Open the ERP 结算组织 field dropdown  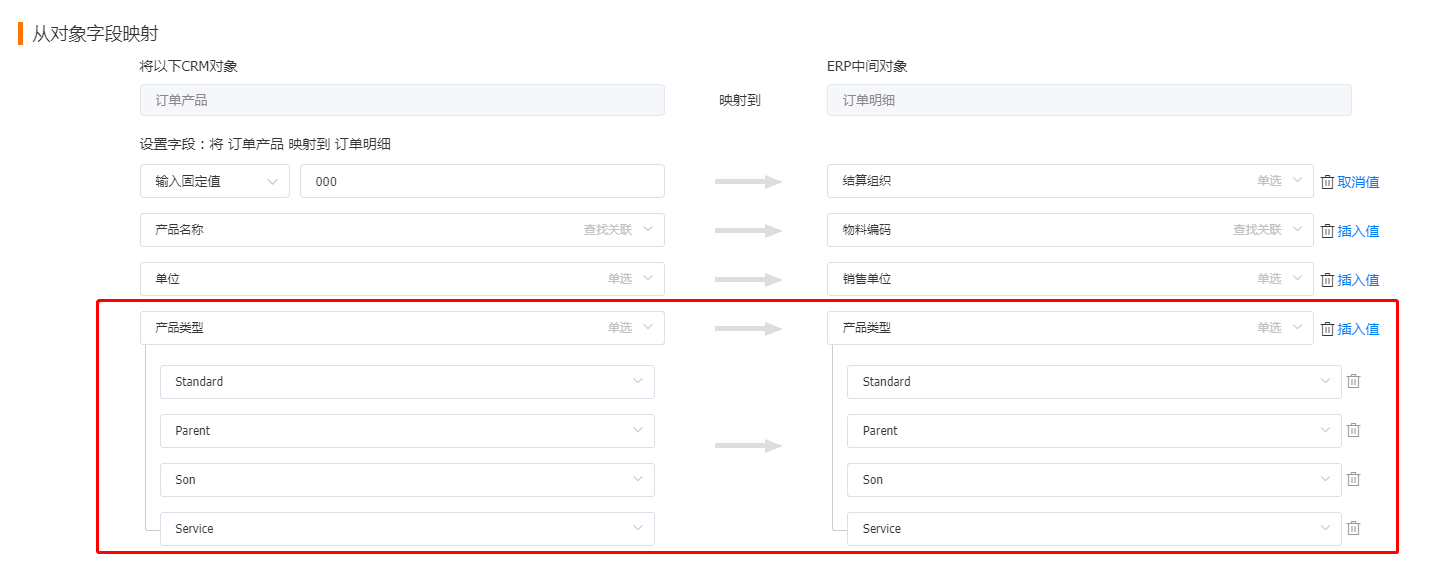click(1070, 181)
